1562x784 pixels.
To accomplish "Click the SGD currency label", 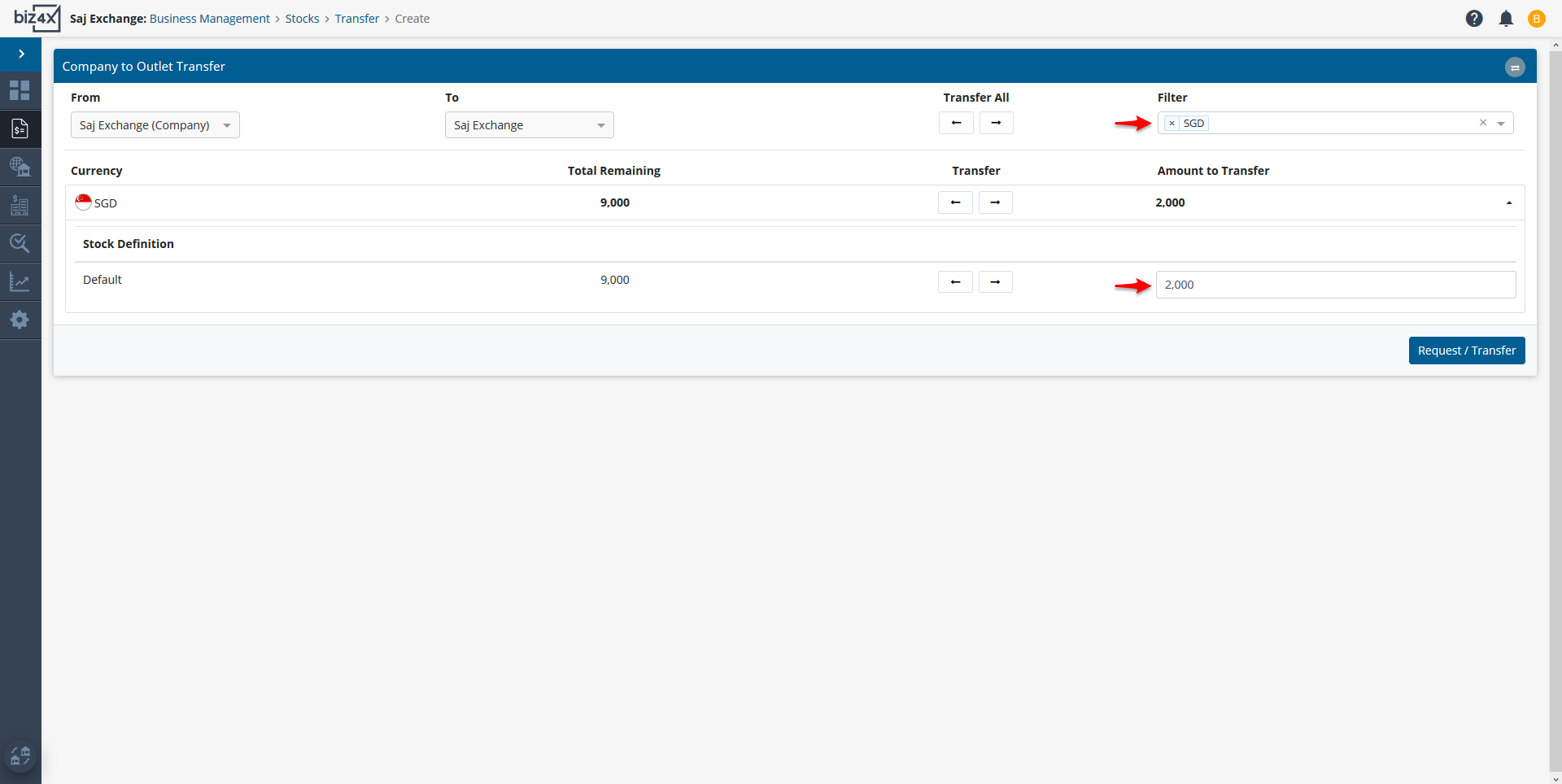I will coord(106,203).
